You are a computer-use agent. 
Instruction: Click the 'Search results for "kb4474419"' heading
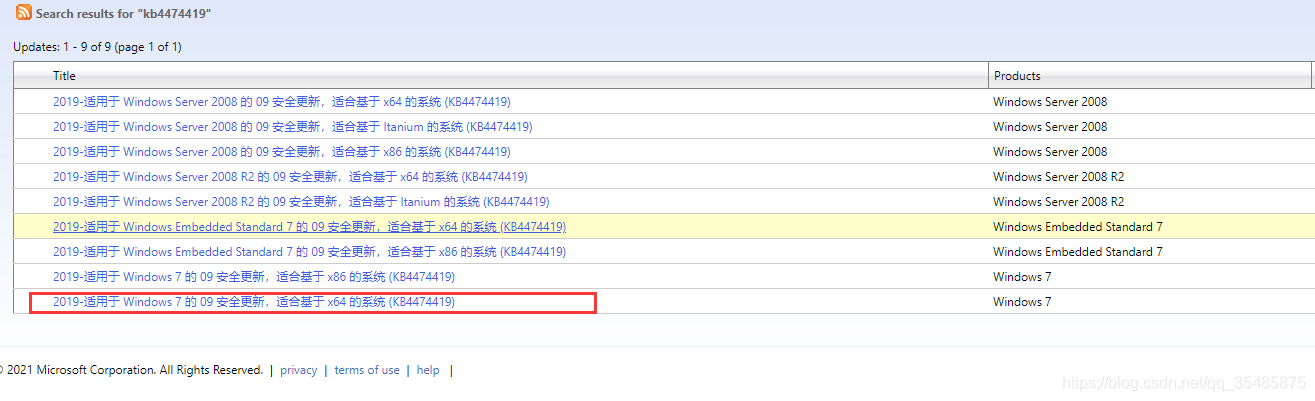click(x=123, y=14)
